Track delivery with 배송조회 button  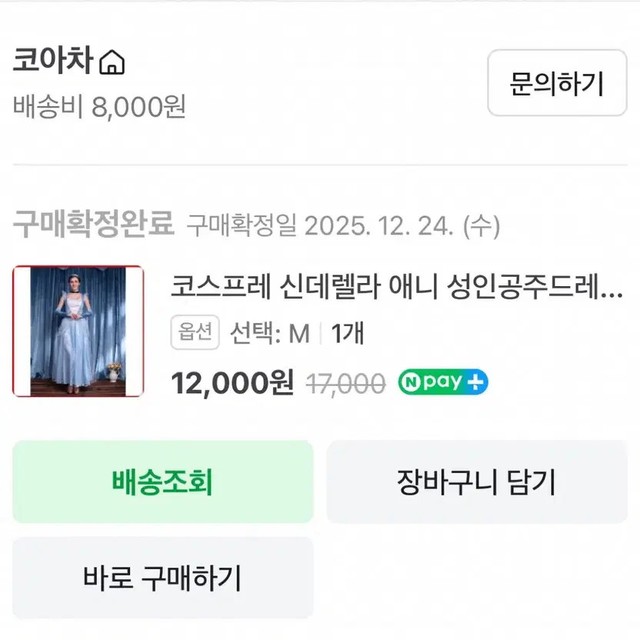click(162, 482)
